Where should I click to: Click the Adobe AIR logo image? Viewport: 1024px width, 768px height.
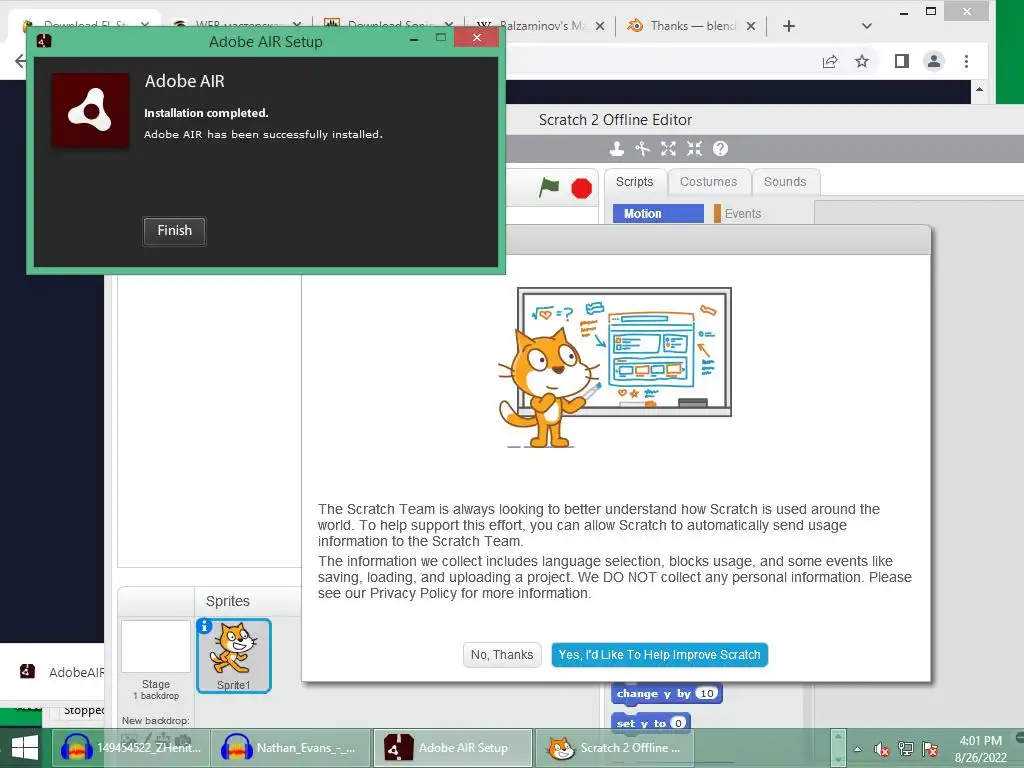pyautogui.click(x=90, y=110)
